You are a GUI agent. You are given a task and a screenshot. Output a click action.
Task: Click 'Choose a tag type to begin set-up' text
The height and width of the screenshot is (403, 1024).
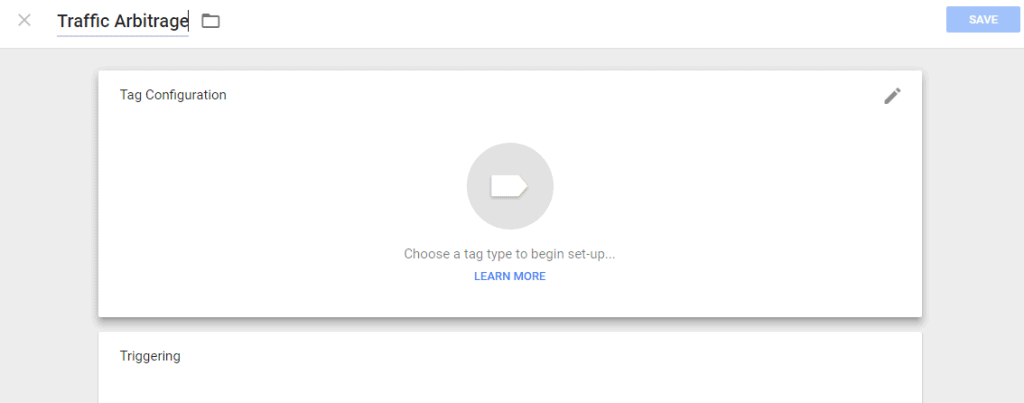click(509, 253)
